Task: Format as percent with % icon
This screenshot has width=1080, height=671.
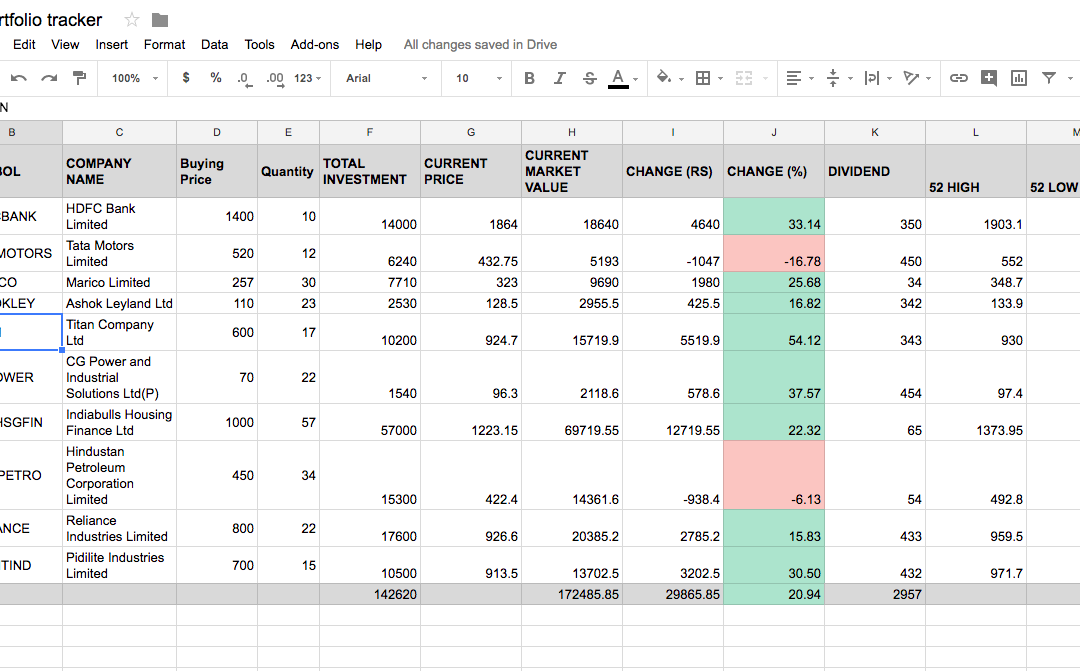Action: [216, 78]
